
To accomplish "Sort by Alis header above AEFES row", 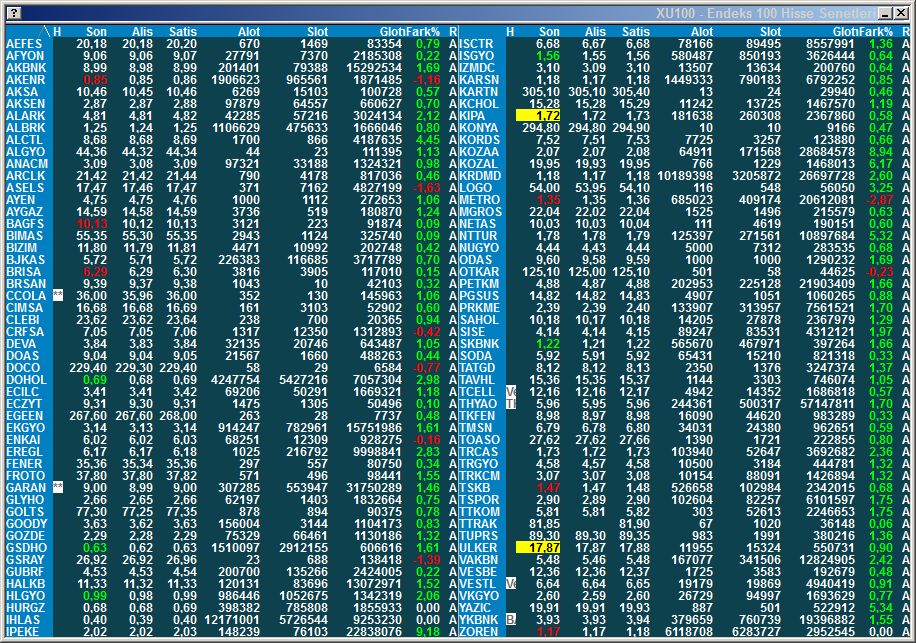I will point(142,32).
